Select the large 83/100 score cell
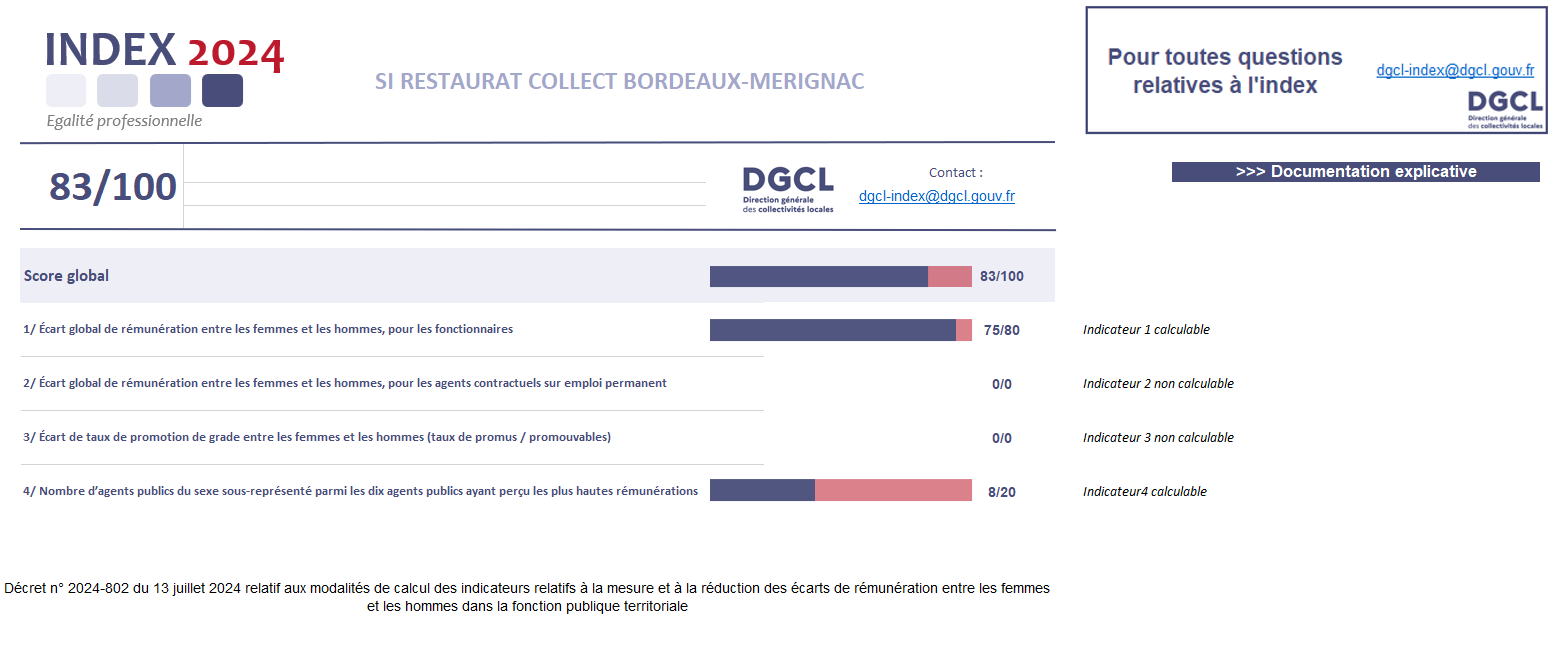This screenshot has height=655, width=1559. (x=112, y=187)
